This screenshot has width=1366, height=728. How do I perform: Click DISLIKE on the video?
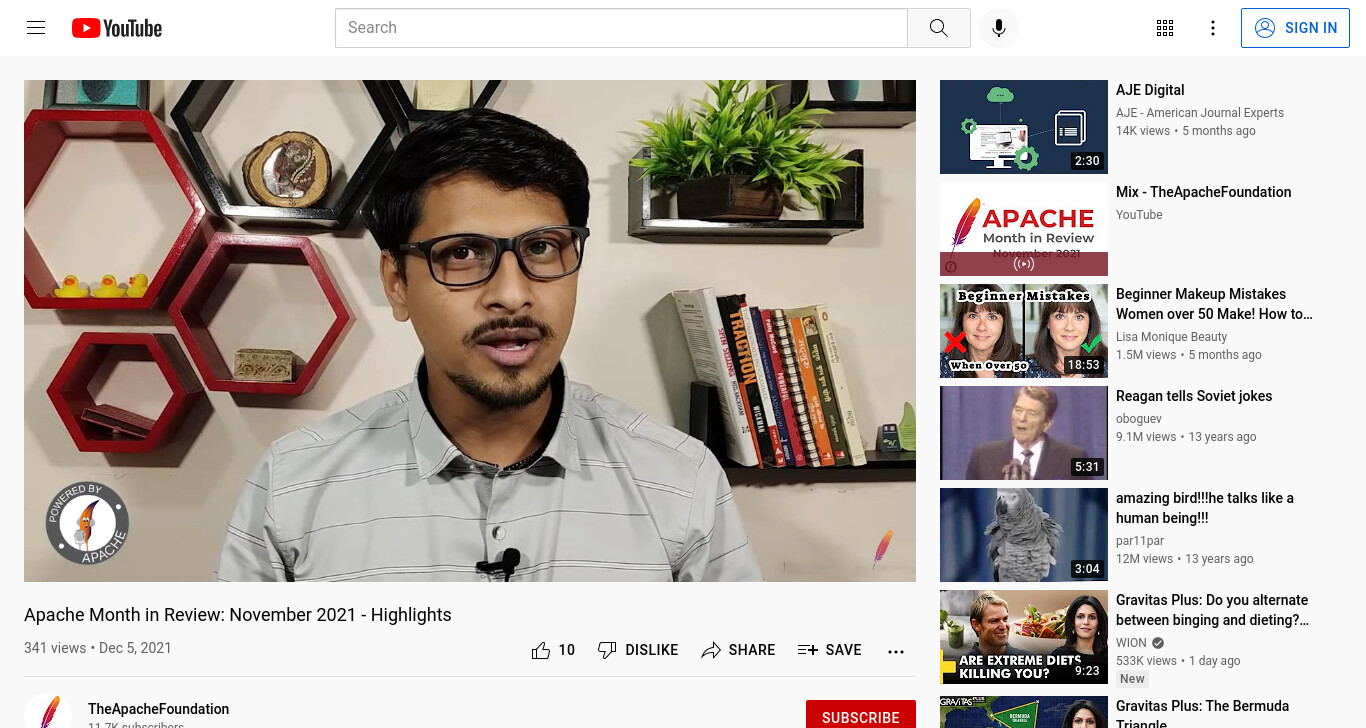tap(638, 650)
